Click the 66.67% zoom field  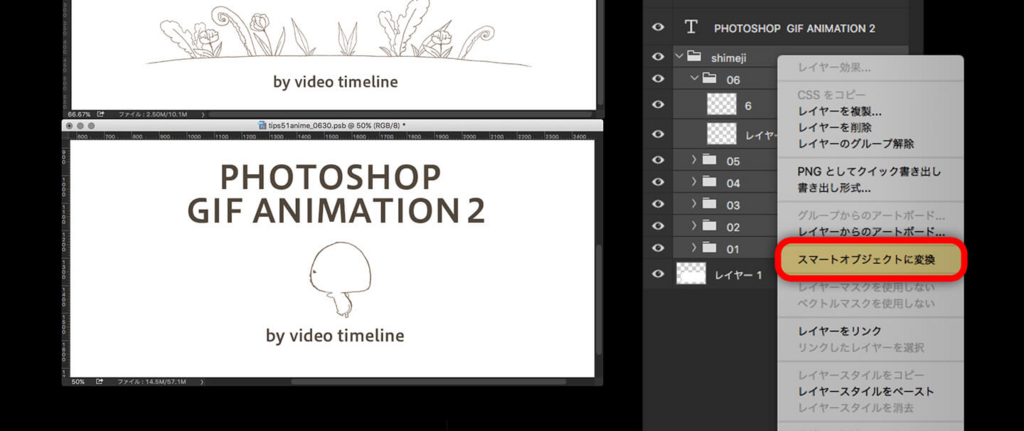coord(78,114)
